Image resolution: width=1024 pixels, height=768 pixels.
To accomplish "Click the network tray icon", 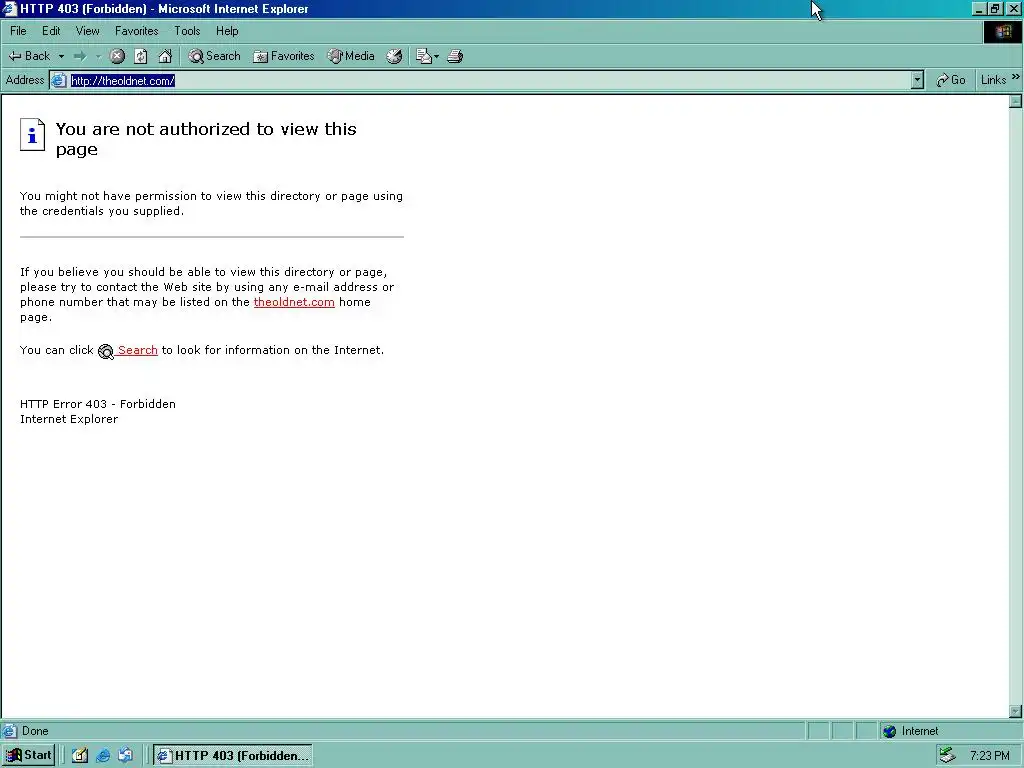I will click(947, 756).
